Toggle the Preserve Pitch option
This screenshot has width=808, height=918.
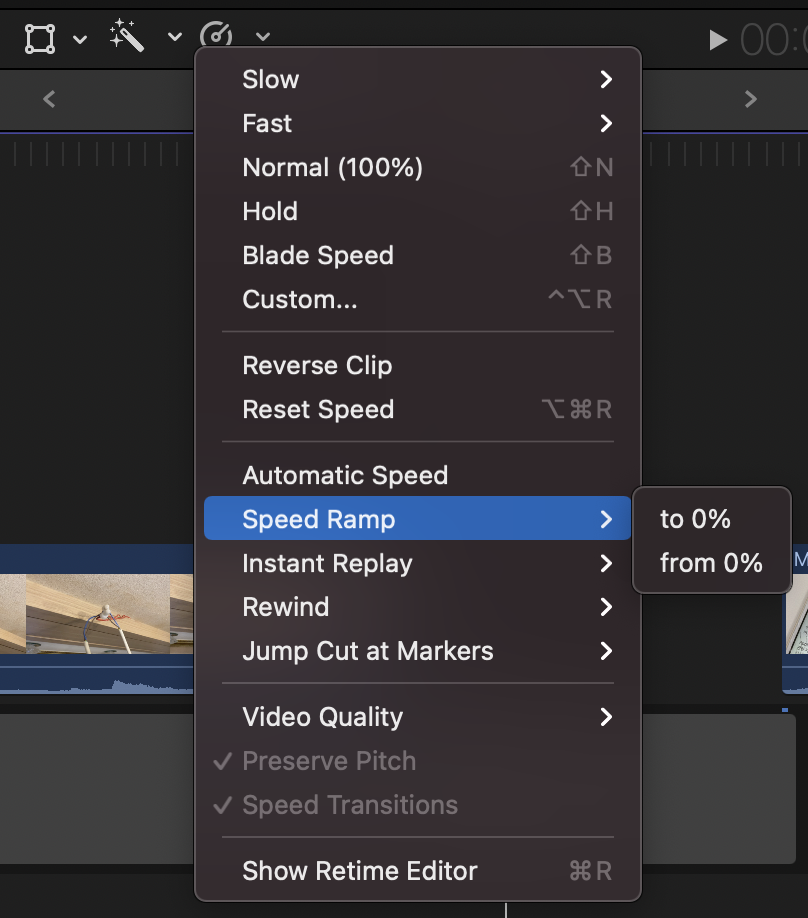point(417,761)
